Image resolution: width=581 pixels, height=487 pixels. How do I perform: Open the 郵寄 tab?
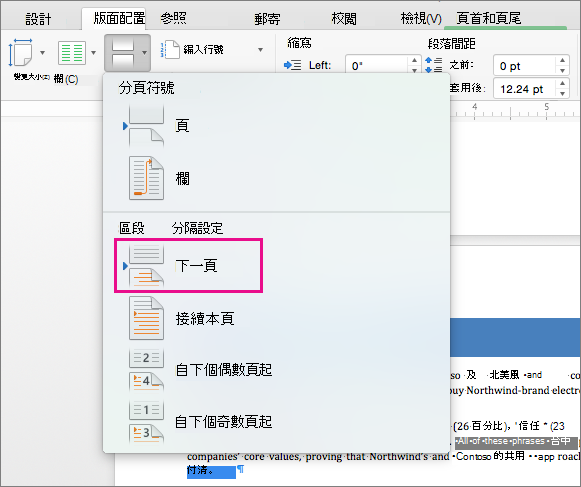tap(267, 19)
